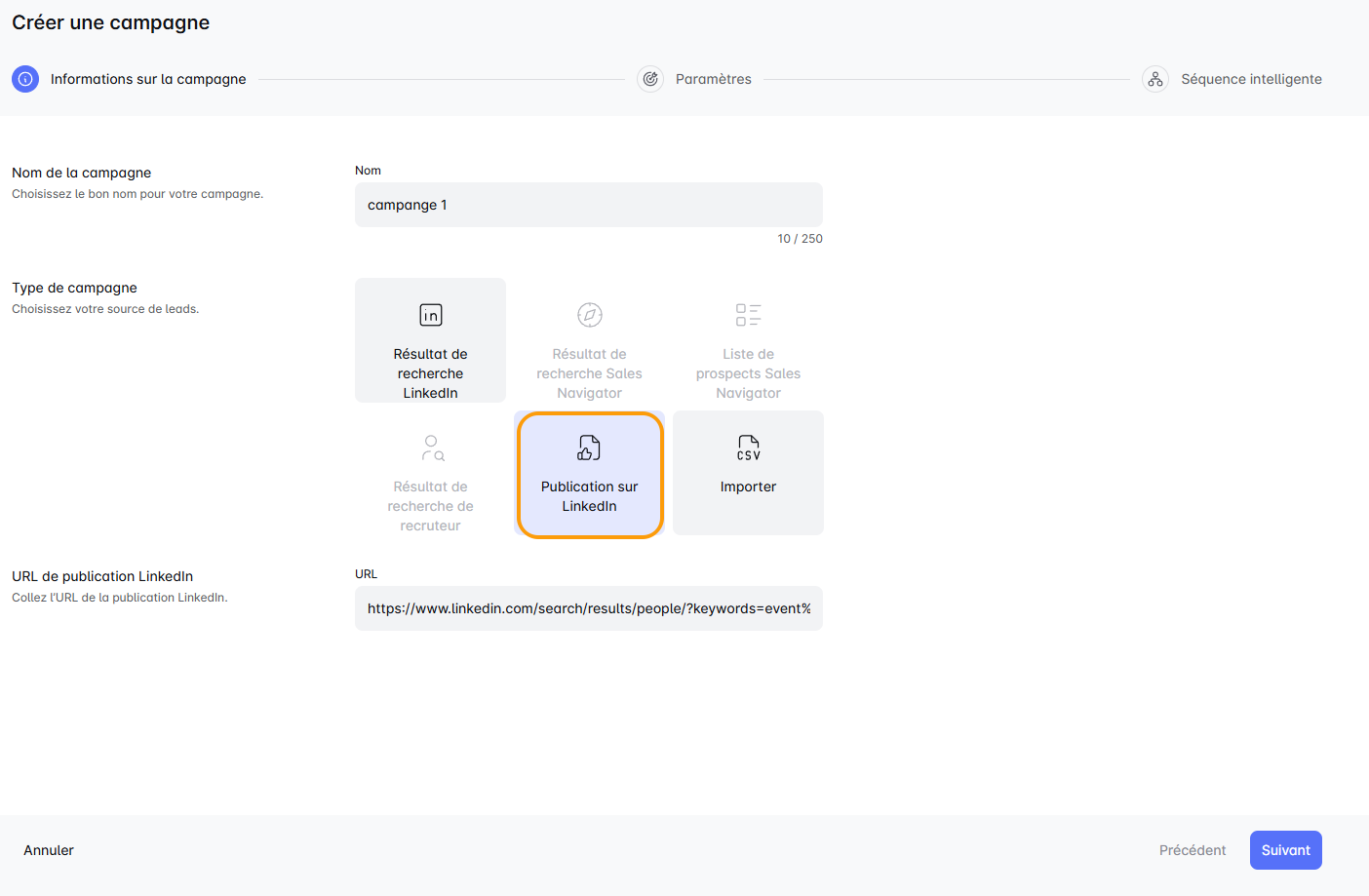Click the Sales Navigator prospects list icon
The width and height of the screenshot is (1369, 896).
coord(748,315)
